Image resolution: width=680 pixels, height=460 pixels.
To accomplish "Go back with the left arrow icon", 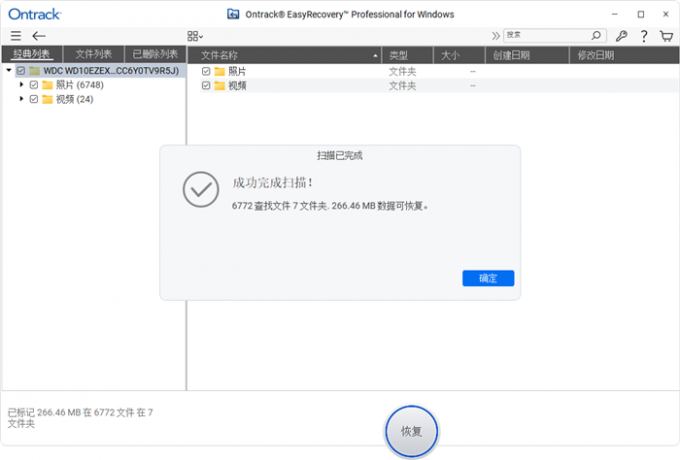I will tap(39, 36).
